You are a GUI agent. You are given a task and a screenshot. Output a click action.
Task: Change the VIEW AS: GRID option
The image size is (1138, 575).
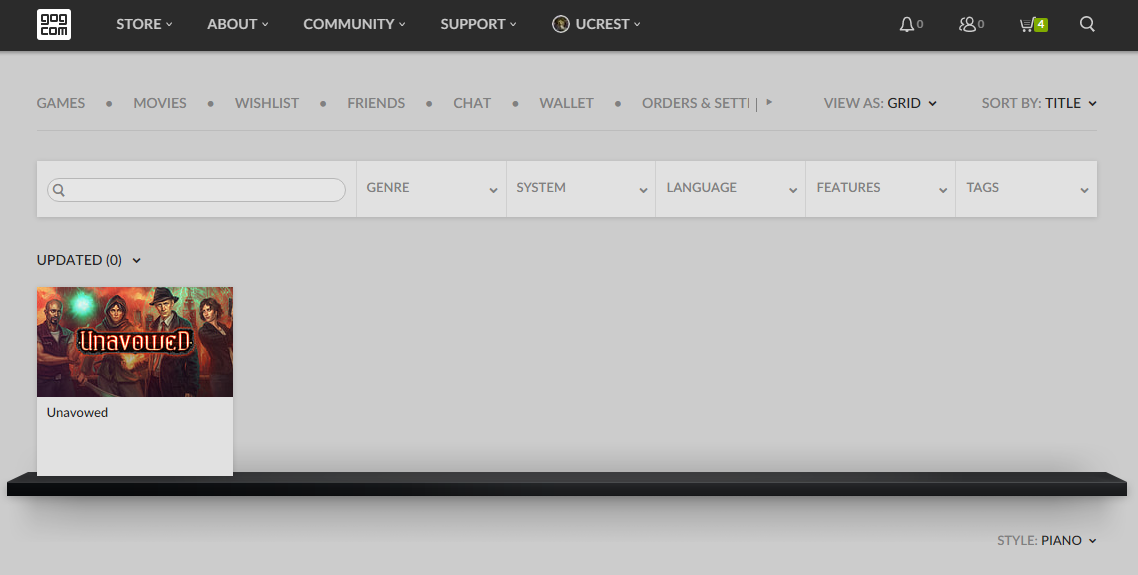point(880,103)
